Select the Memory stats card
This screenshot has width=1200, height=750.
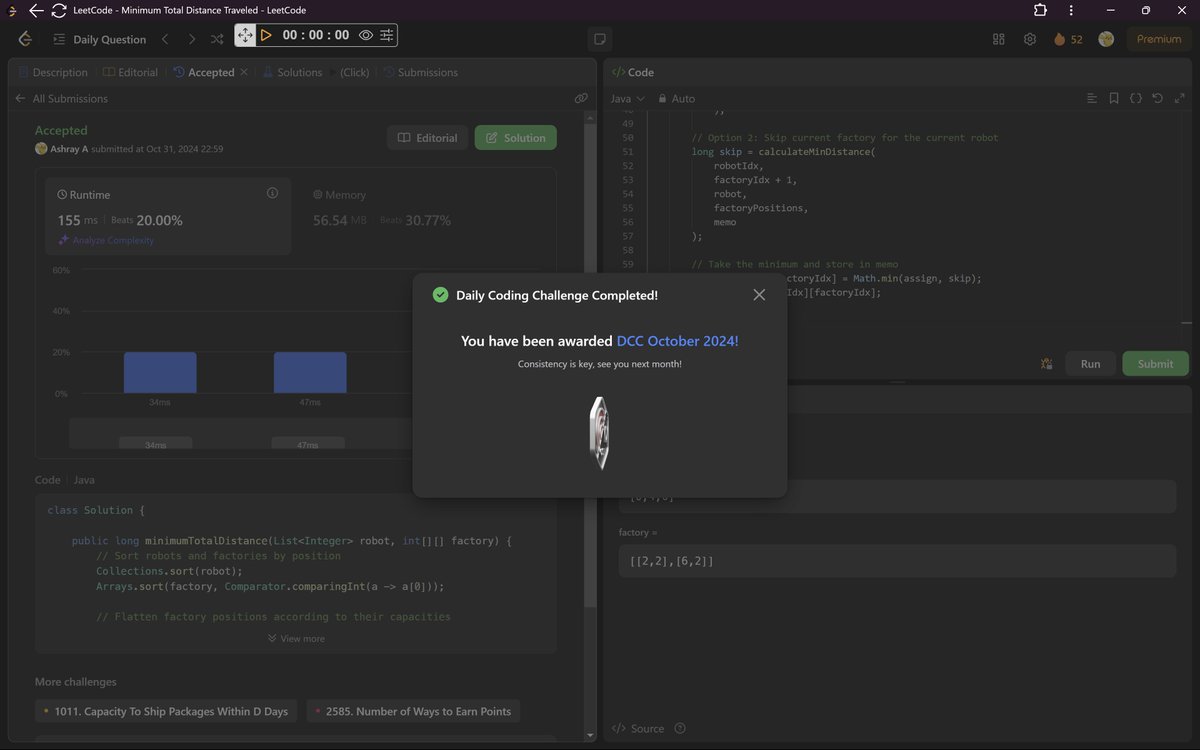(424, 216)
